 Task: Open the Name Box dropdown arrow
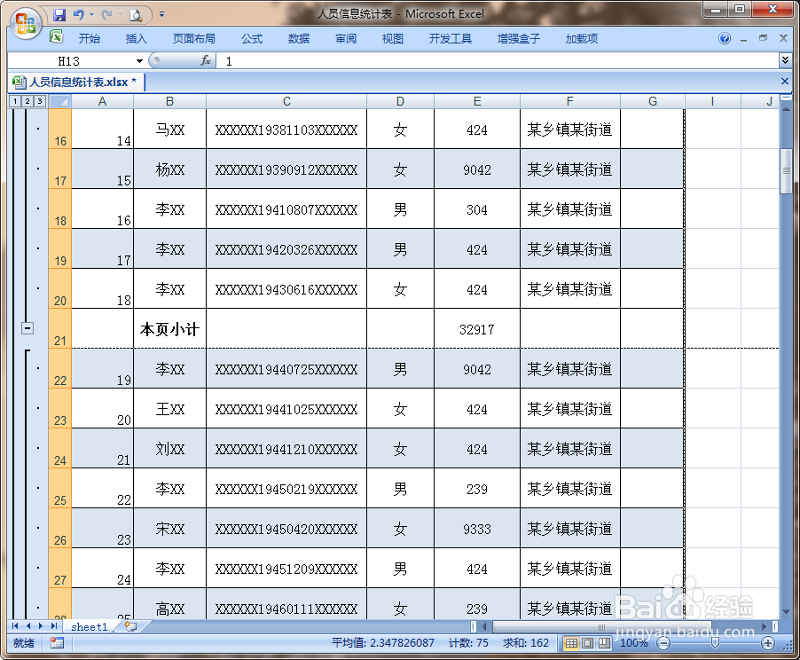tap(139, 61)
